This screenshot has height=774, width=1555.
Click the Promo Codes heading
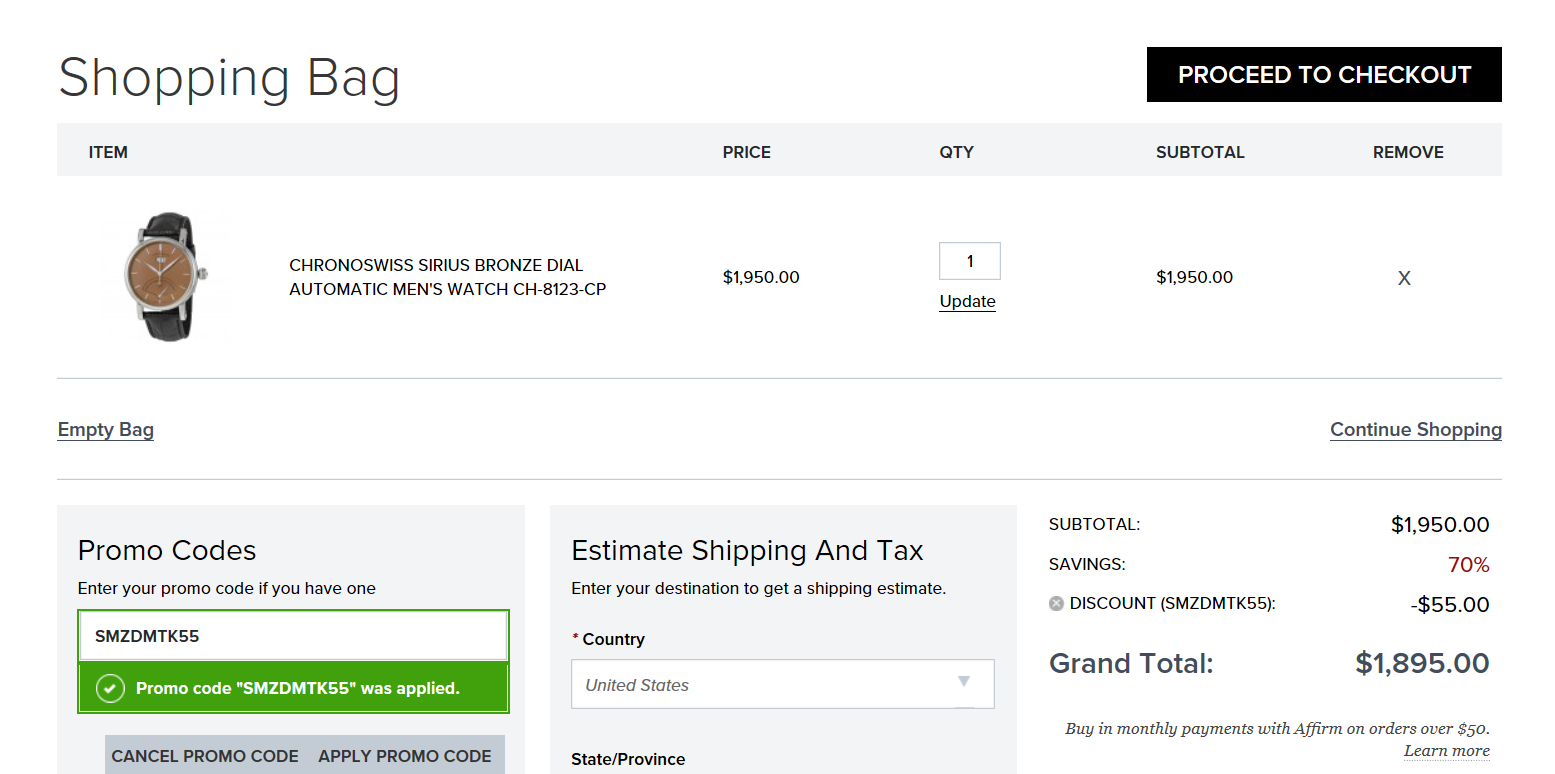167,550
